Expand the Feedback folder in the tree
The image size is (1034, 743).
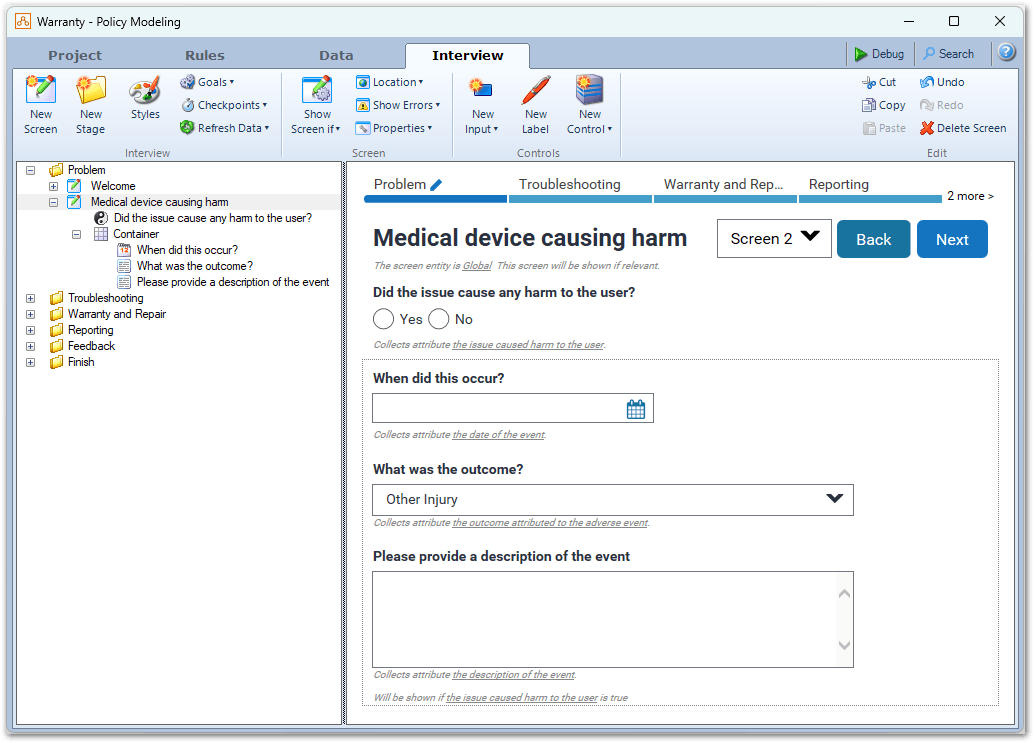point(31,345)
